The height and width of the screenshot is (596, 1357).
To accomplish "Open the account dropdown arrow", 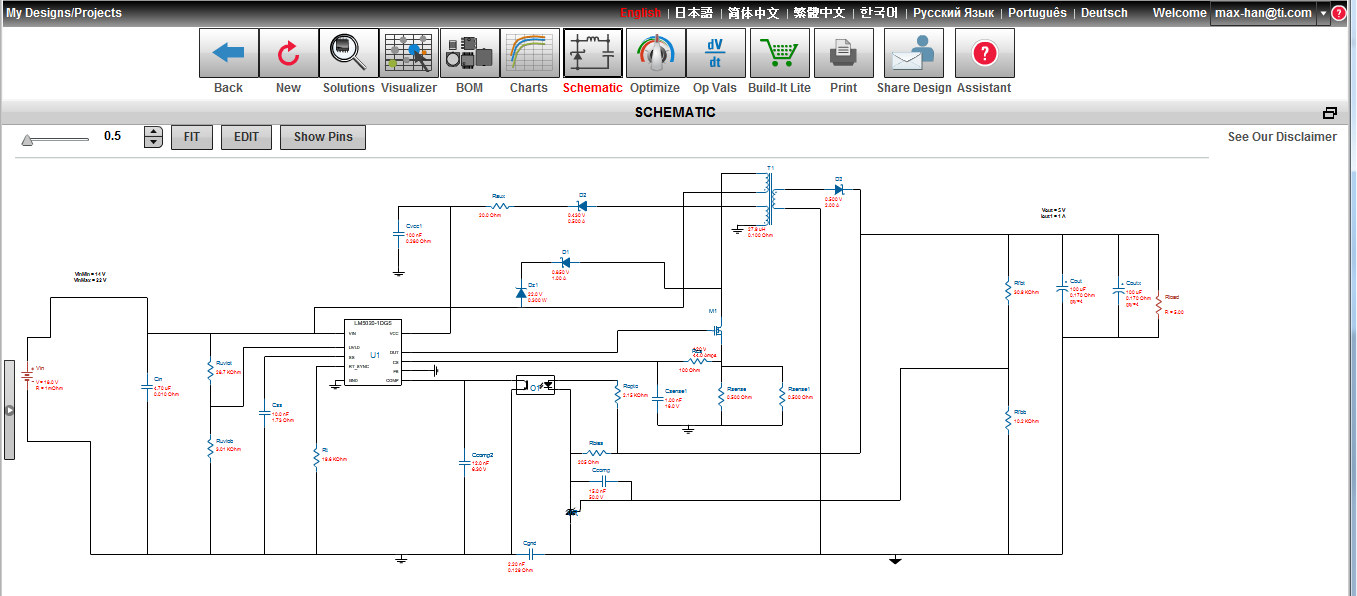I will 1323,13.
